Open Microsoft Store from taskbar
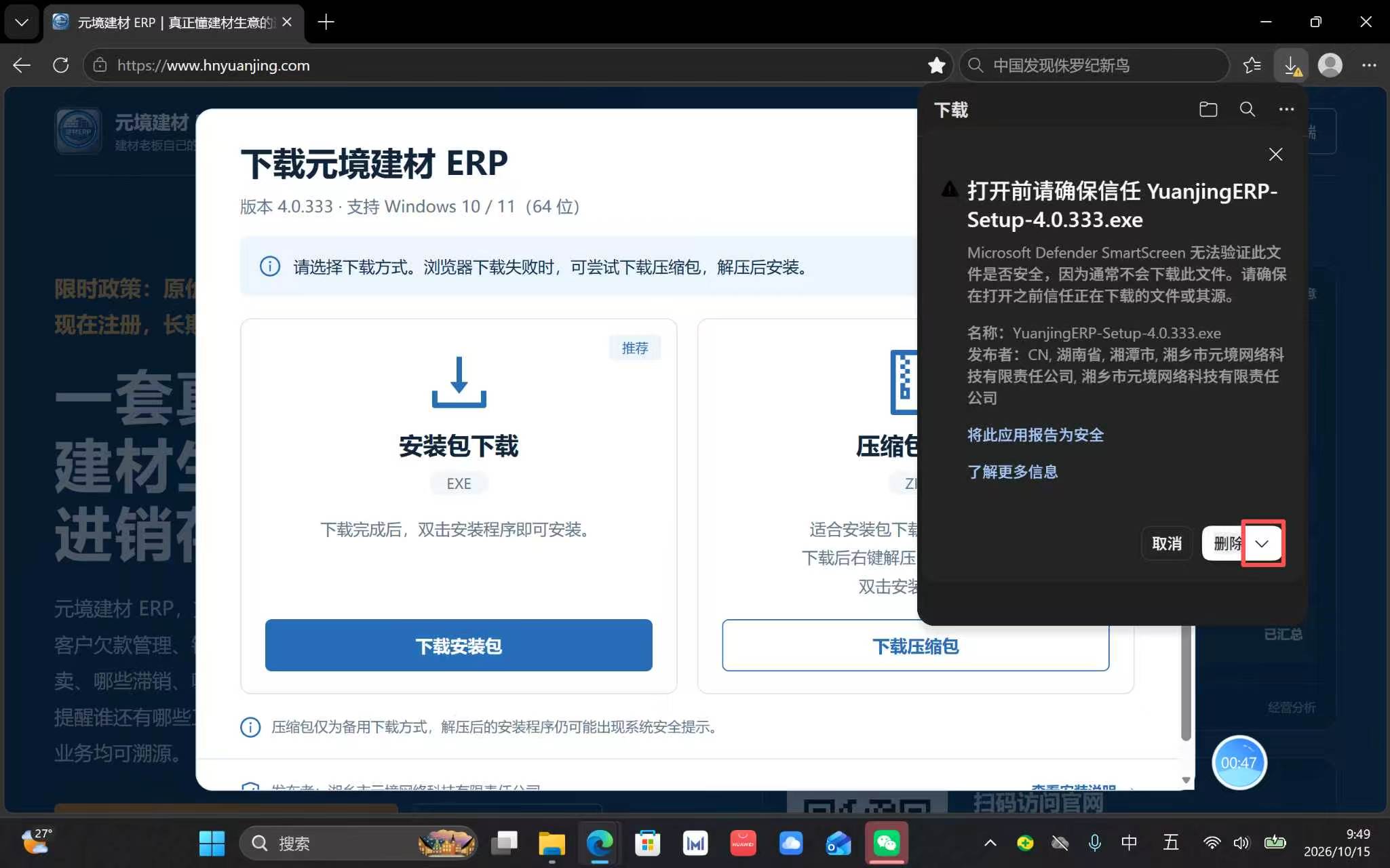This screenshot has width=1390, height=868. 647,843
